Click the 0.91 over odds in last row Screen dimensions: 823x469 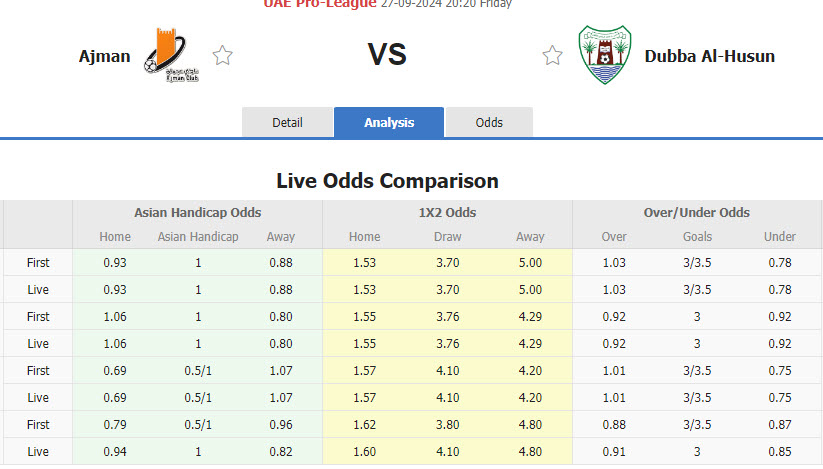pyautogui.click(x=614, y=452)
